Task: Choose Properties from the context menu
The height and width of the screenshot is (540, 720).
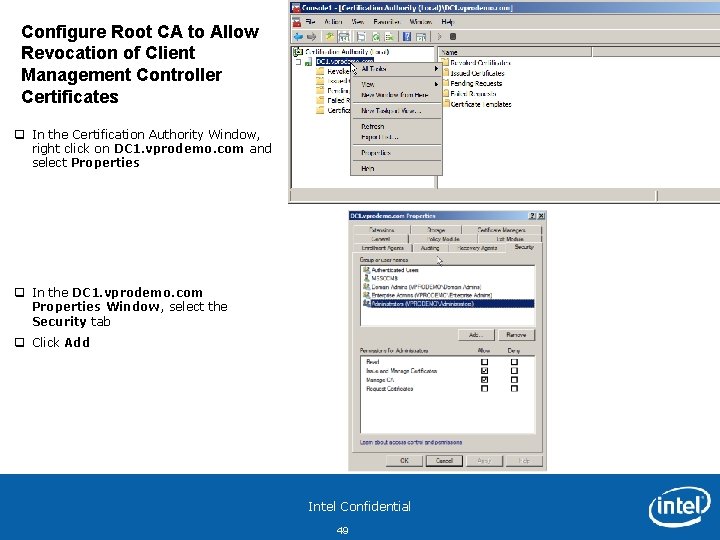Action: pos(396,153)
